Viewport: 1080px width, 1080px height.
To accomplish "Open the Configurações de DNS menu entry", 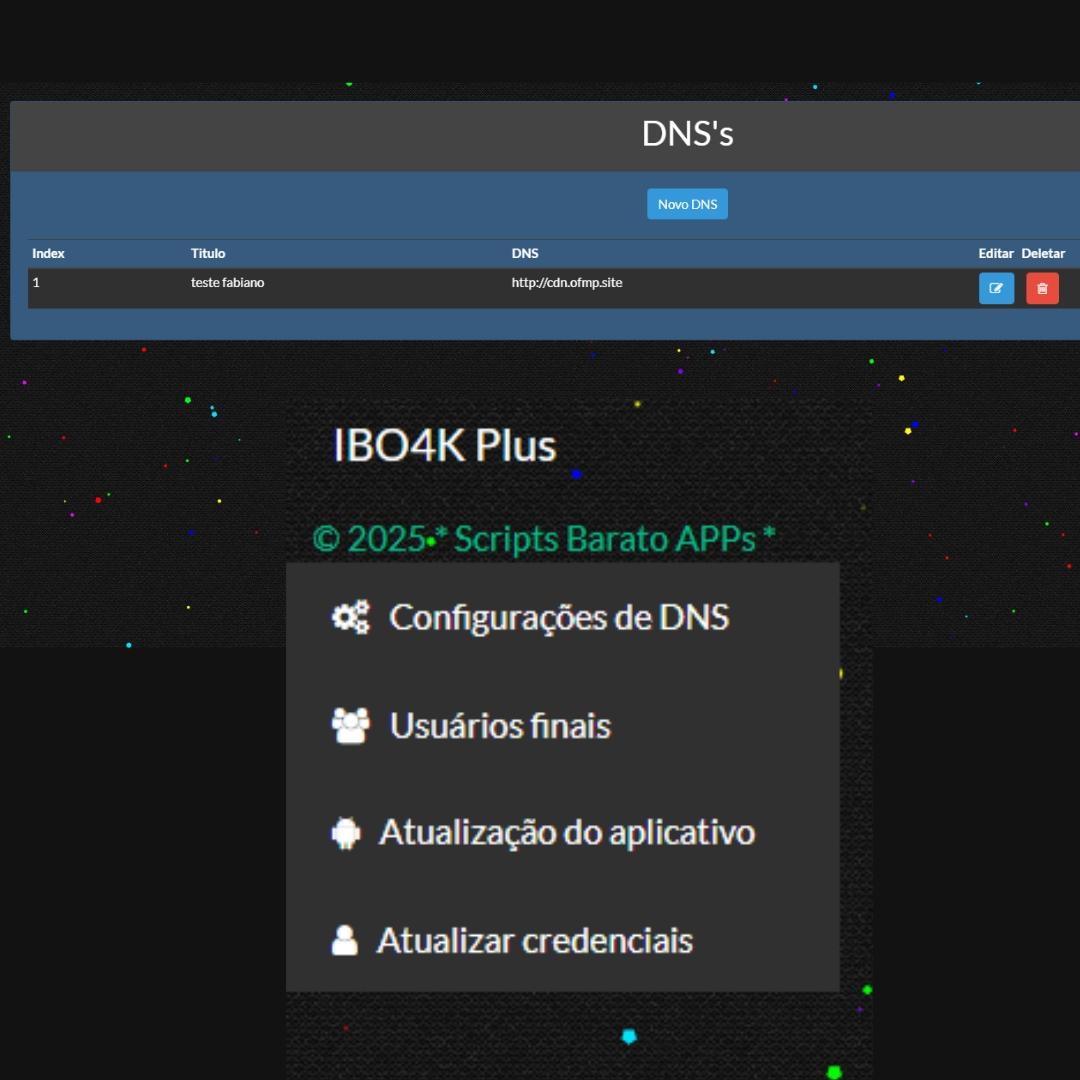I will point(558,617).
